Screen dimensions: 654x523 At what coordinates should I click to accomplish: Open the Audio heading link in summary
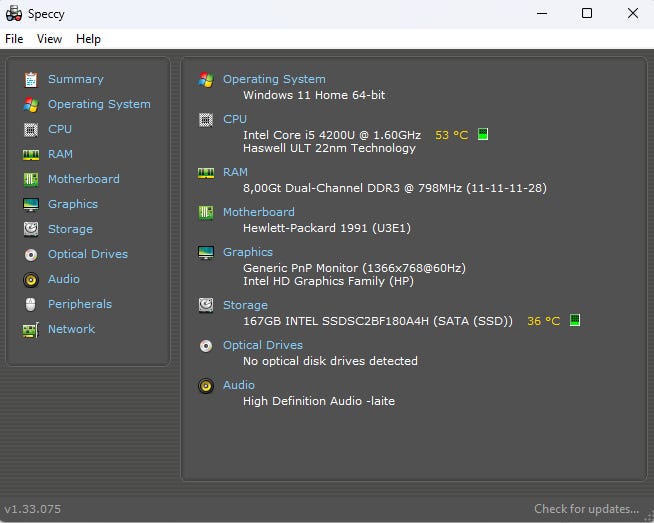pyautogui.click(x=239, y=385)
